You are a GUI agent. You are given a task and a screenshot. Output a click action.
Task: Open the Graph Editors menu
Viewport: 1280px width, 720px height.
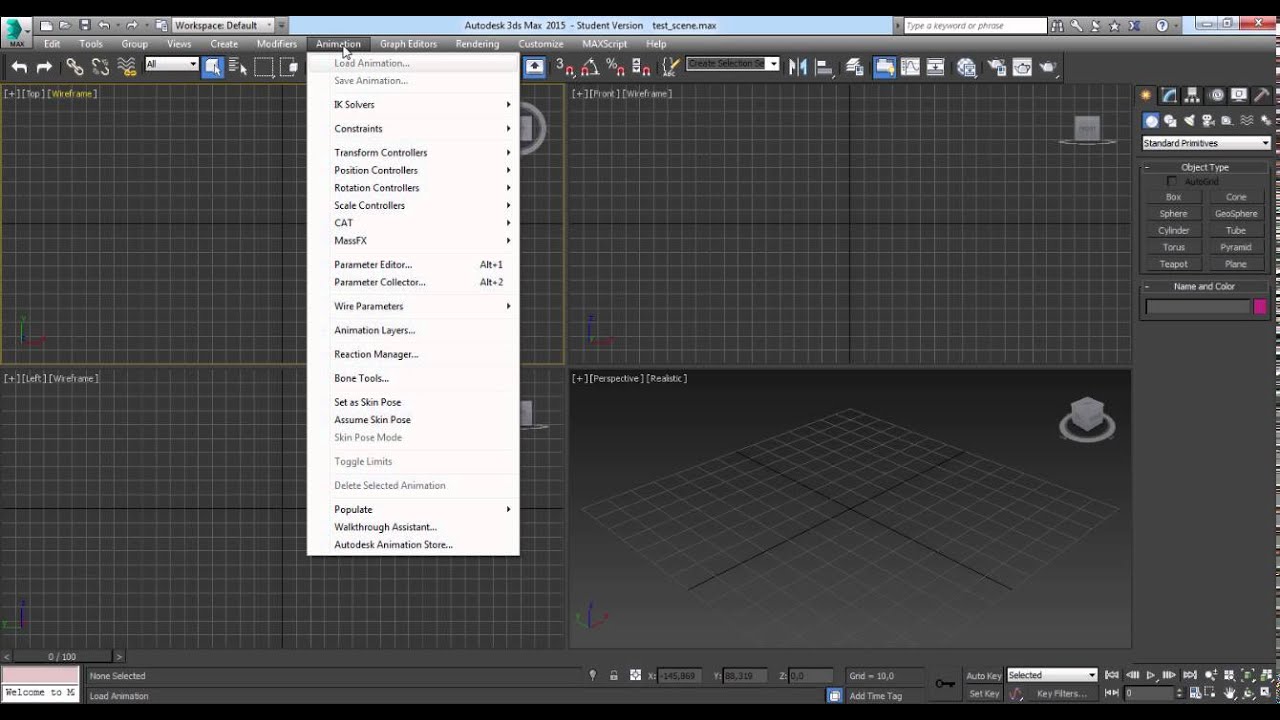tap(408, 44)
